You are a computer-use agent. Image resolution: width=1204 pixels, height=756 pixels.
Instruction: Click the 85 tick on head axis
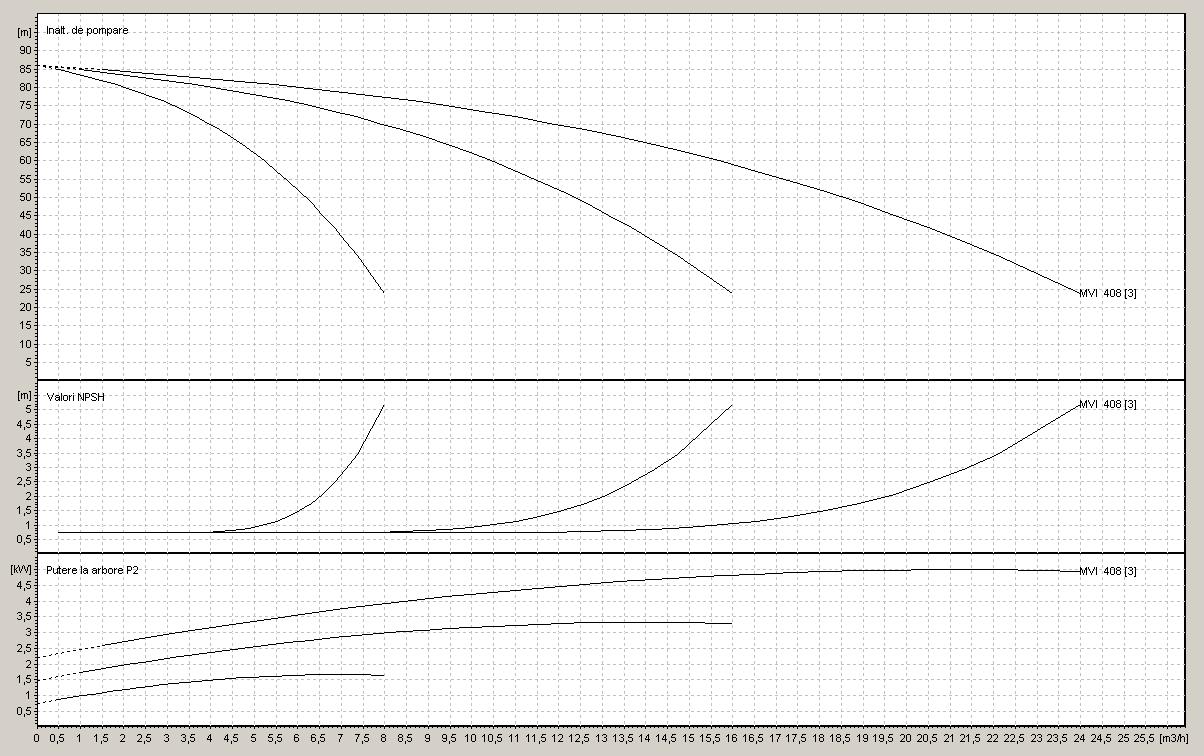(x=26, y=69)
